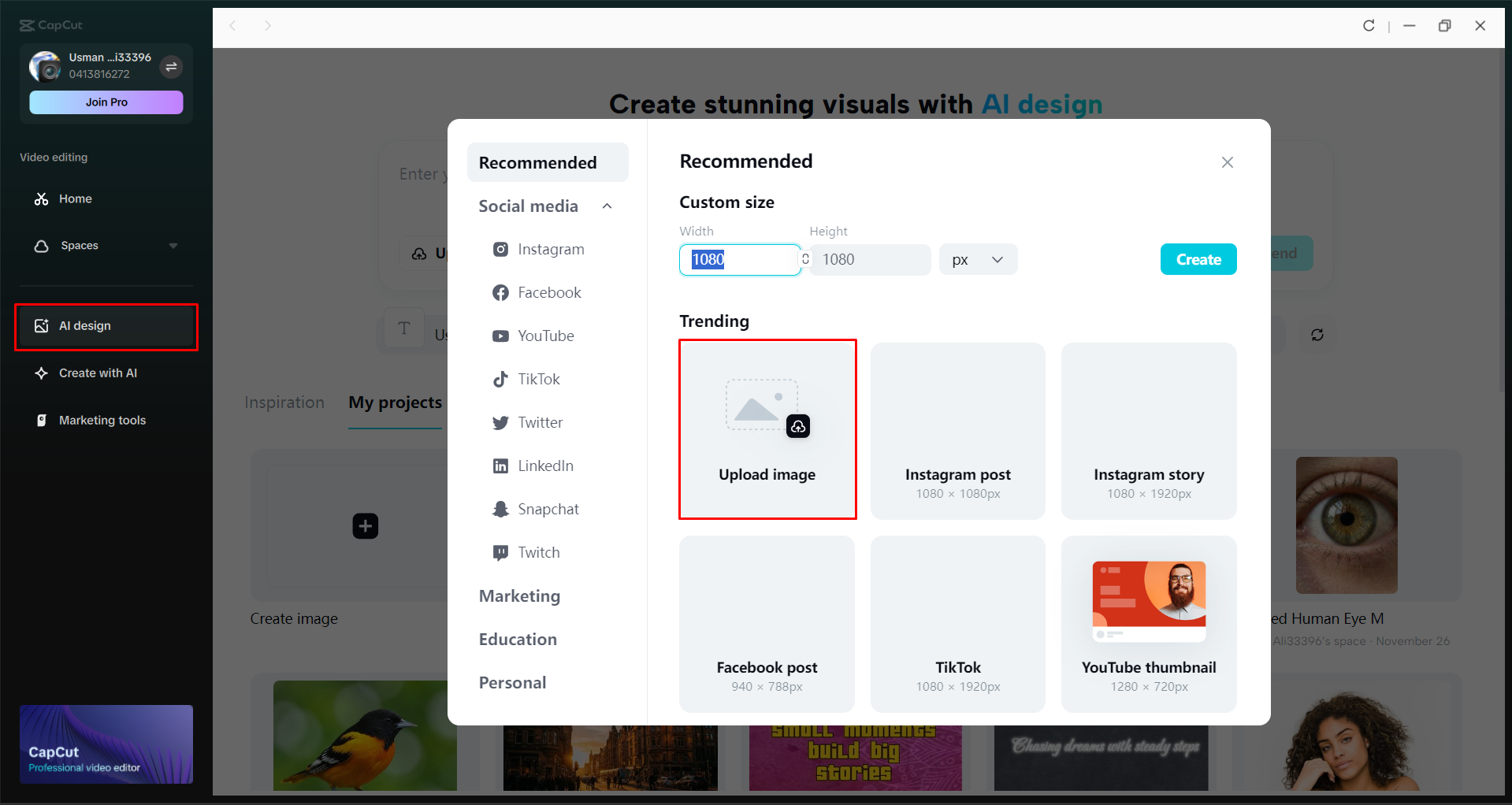Screen dimensions: 1512x805
Task: Click the Twitch logo icon
Action: pos(500,553)
